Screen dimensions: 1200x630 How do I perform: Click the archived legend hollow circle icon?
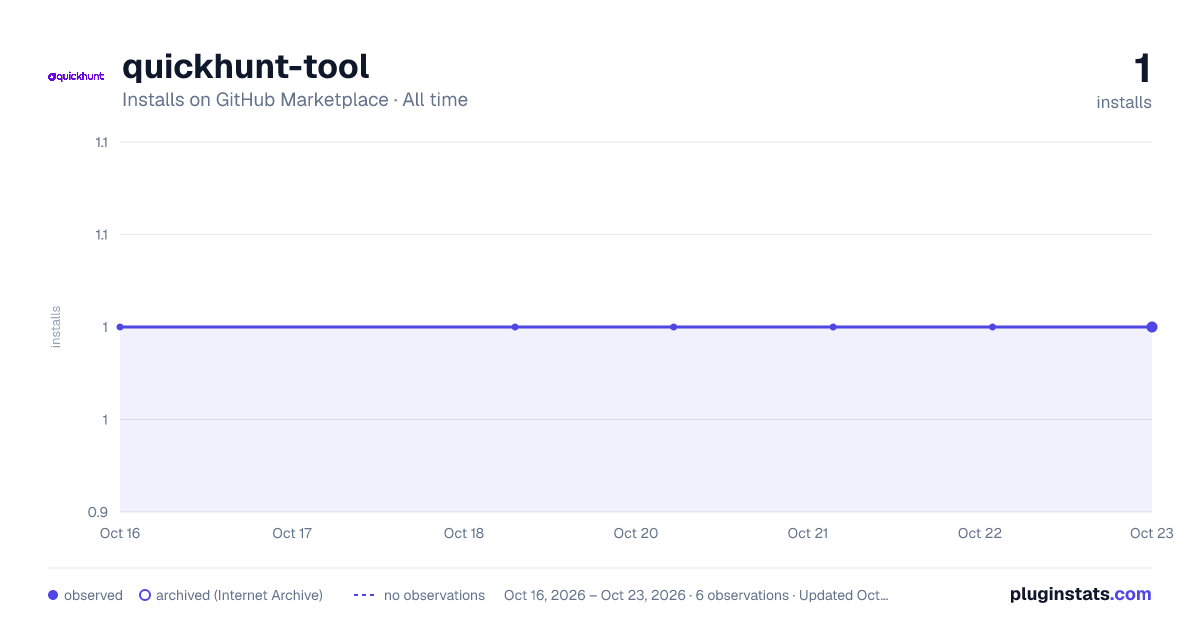click(145, 595)
